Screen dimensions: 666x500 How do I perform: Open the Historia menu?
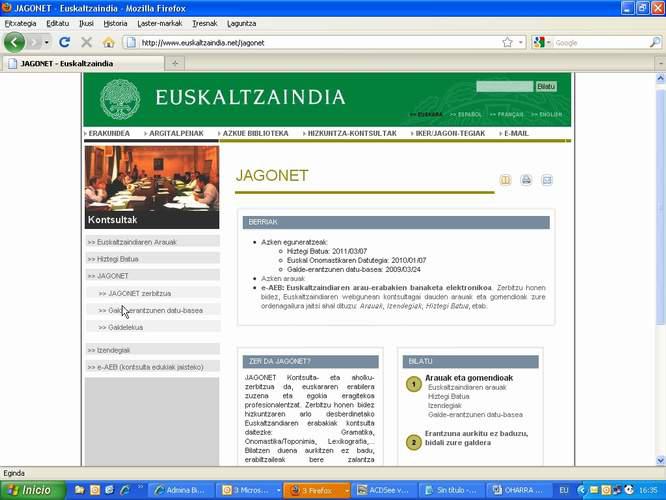(x=115, y=23)
